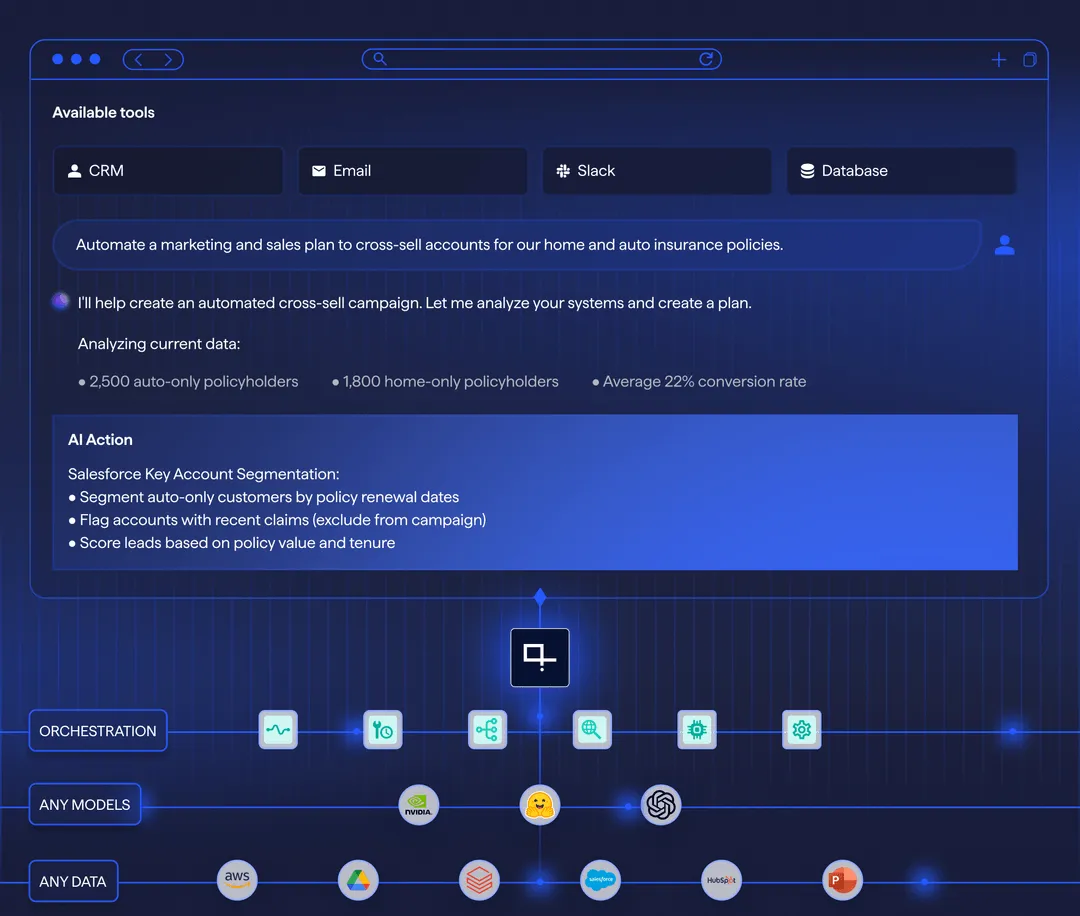Screen dimensions: 1080x916
Task: Click the Hugging Face emoji icon
Action: (x=540, y=804)
